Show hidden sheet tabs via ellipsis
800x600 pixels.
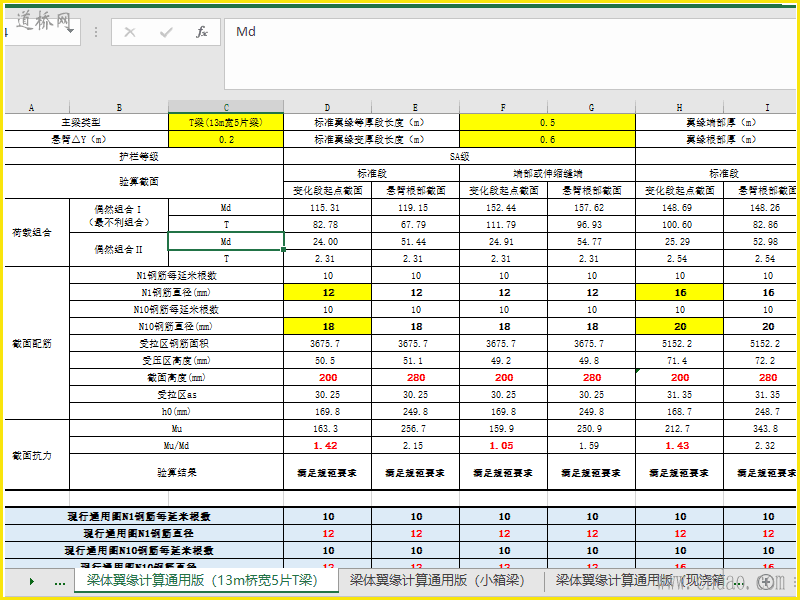60,582
